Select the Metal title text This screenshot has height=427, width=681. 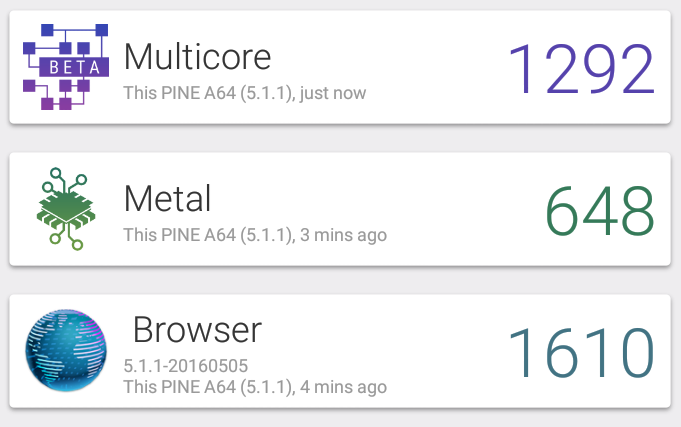[168, 199]
